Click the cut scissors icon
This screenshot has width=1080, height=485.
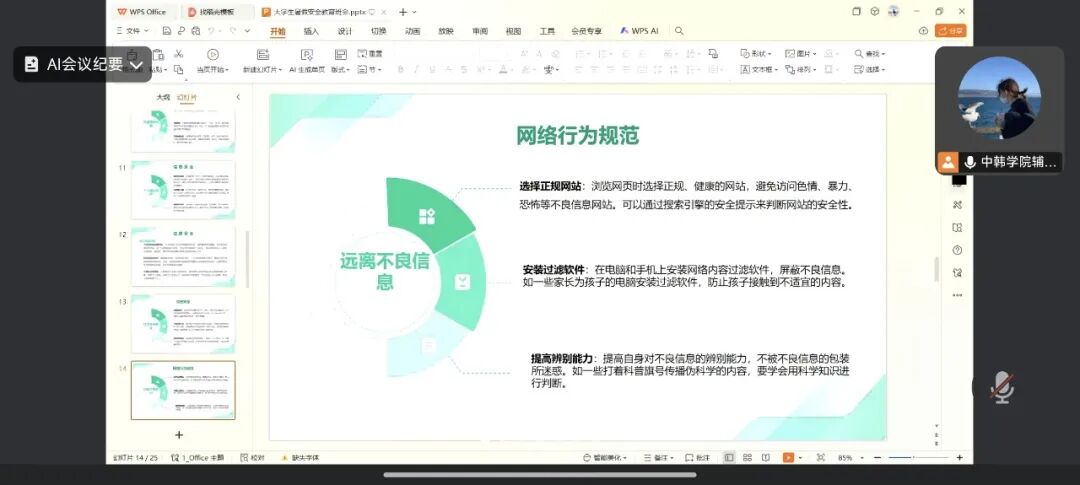coord(179,54)
